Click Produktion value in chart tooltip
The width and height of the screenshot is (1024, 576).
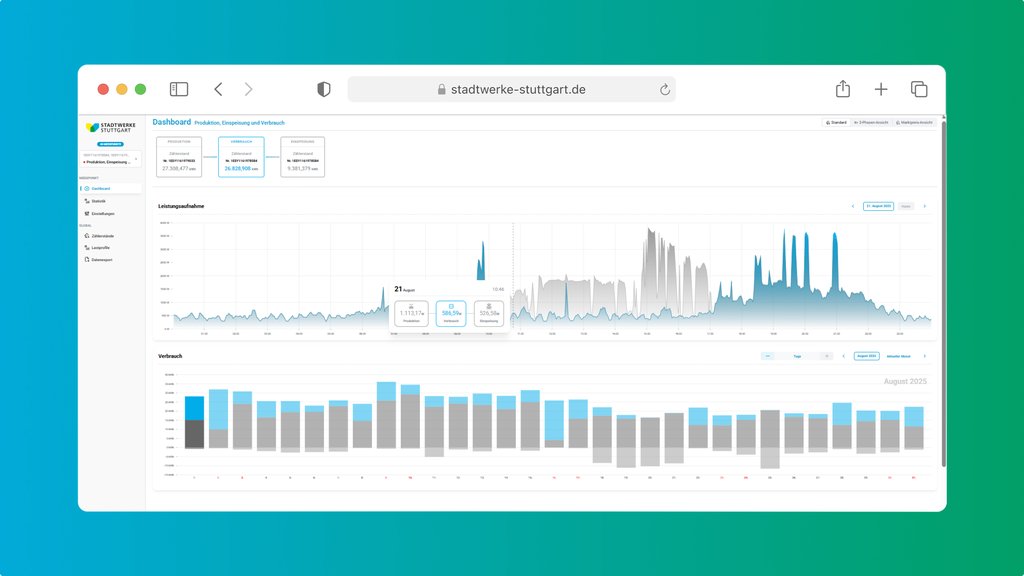pos(411,313)
